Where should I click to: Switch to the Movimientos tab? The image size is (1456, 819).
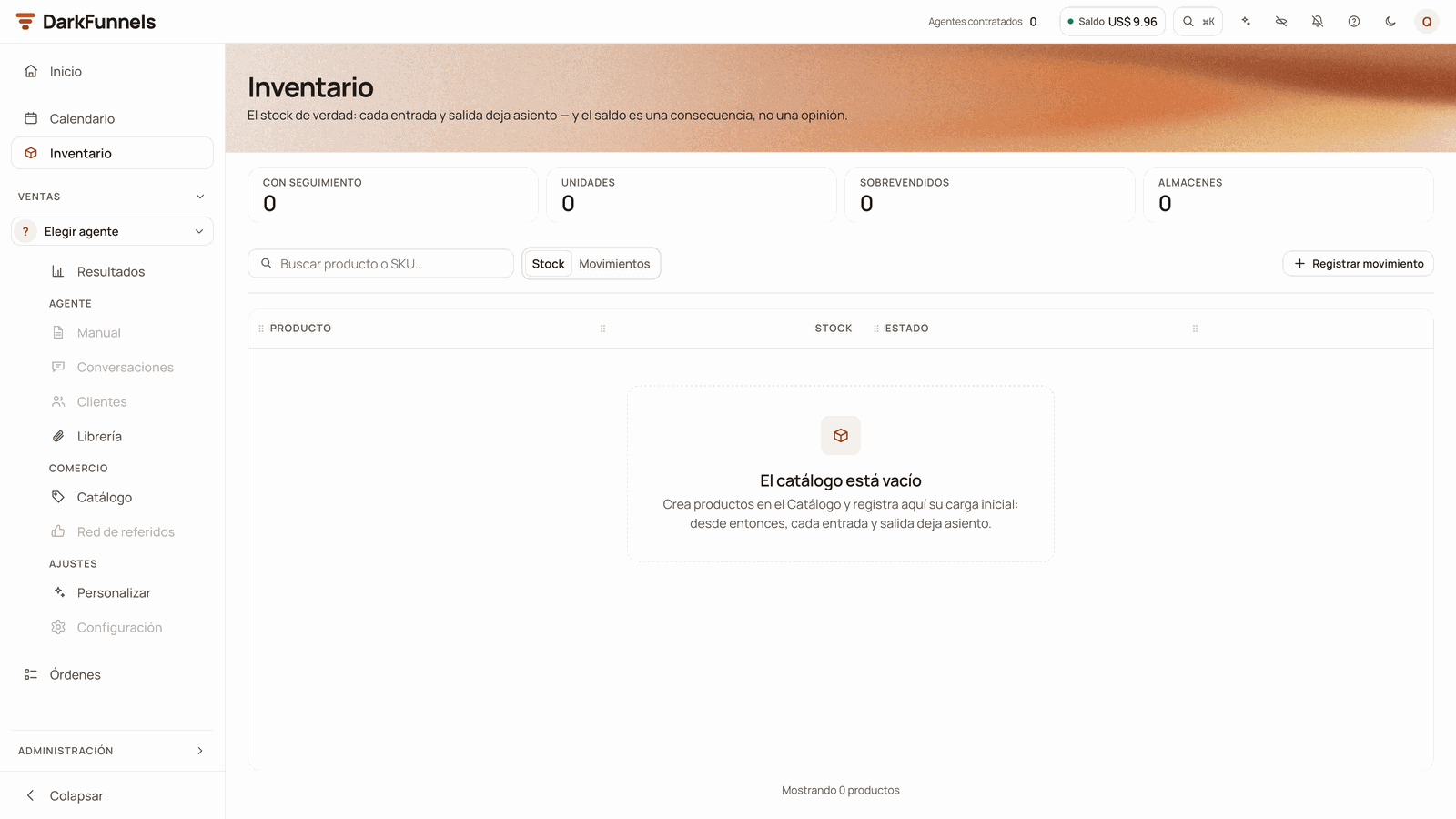pyautogui.click(x=614, y=264)
